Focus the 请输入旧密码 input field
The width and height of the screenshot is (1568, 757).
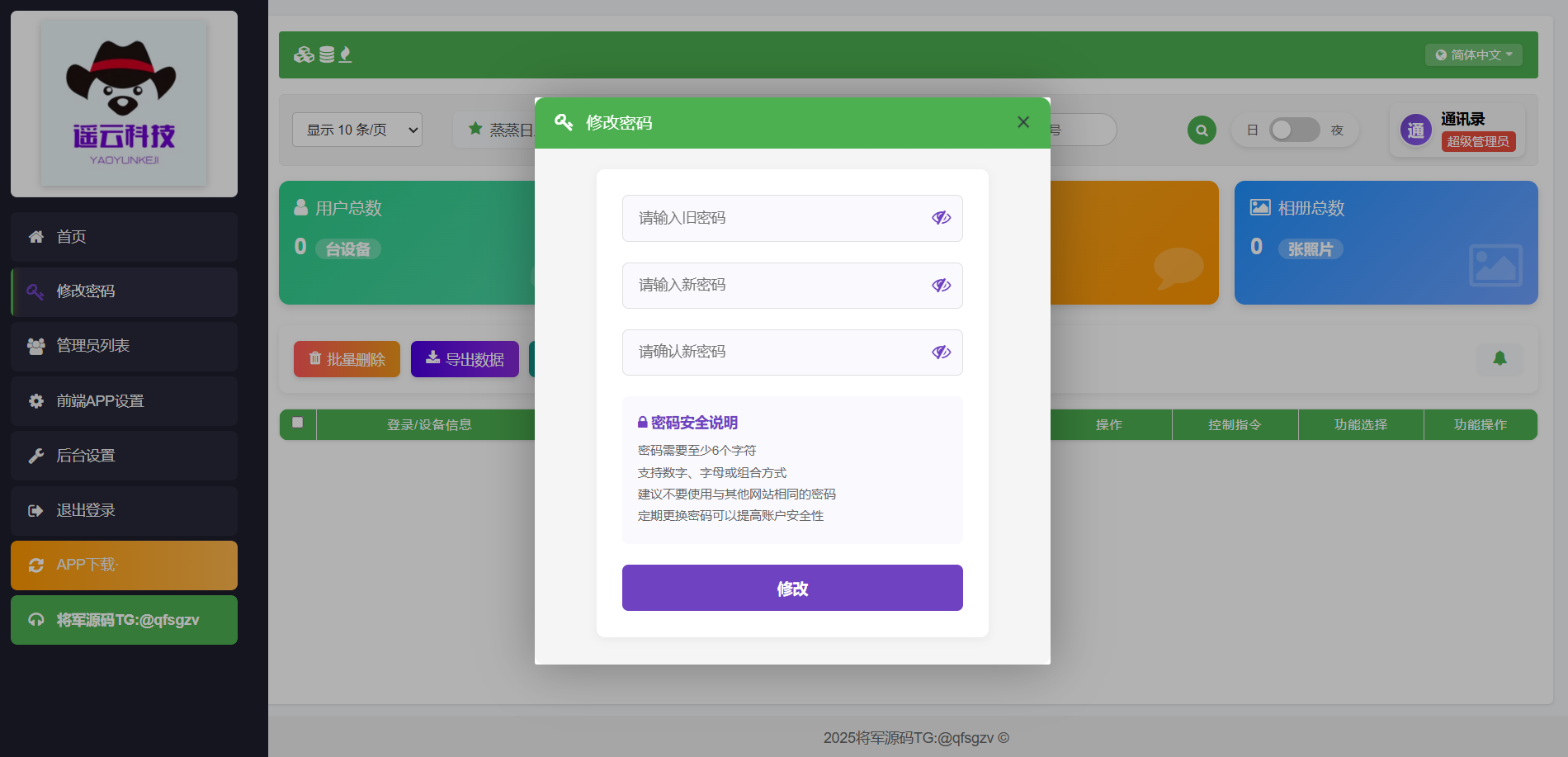pyautogui.click(x=776, y=218)
